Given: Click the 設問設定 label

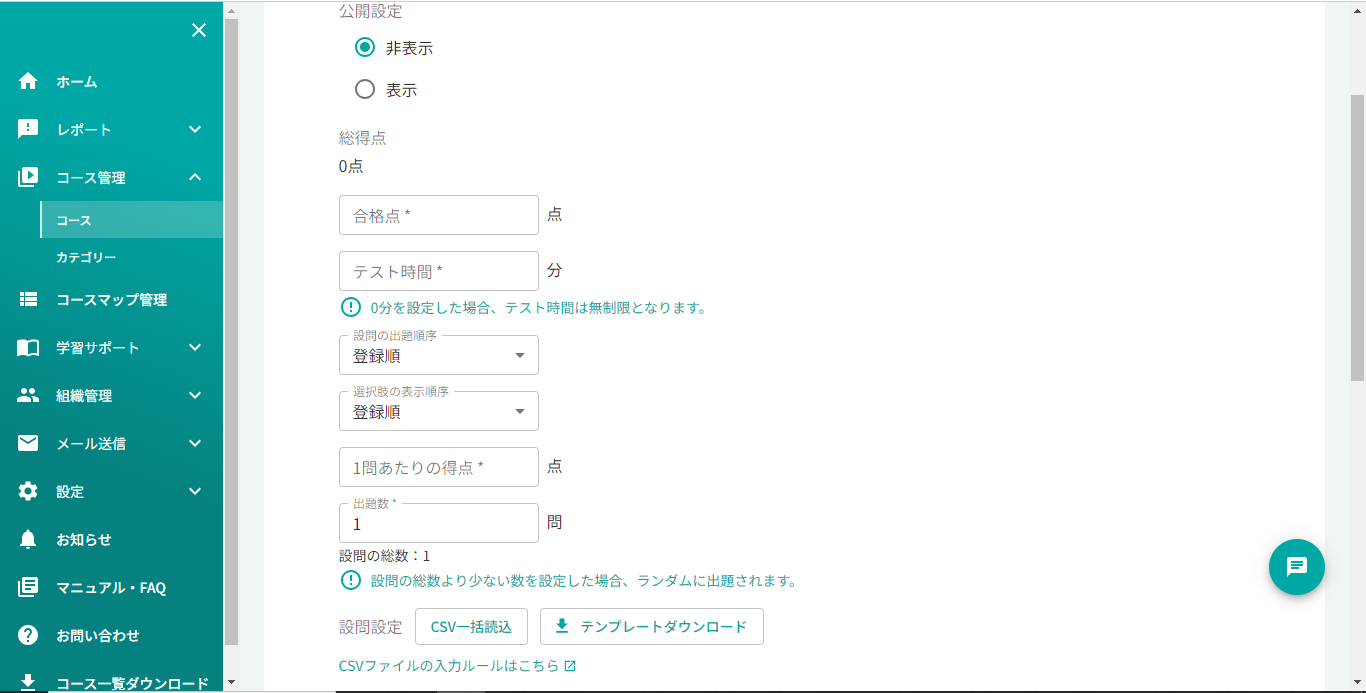Looking at the screenshot, I should click(x=371, y=627).
